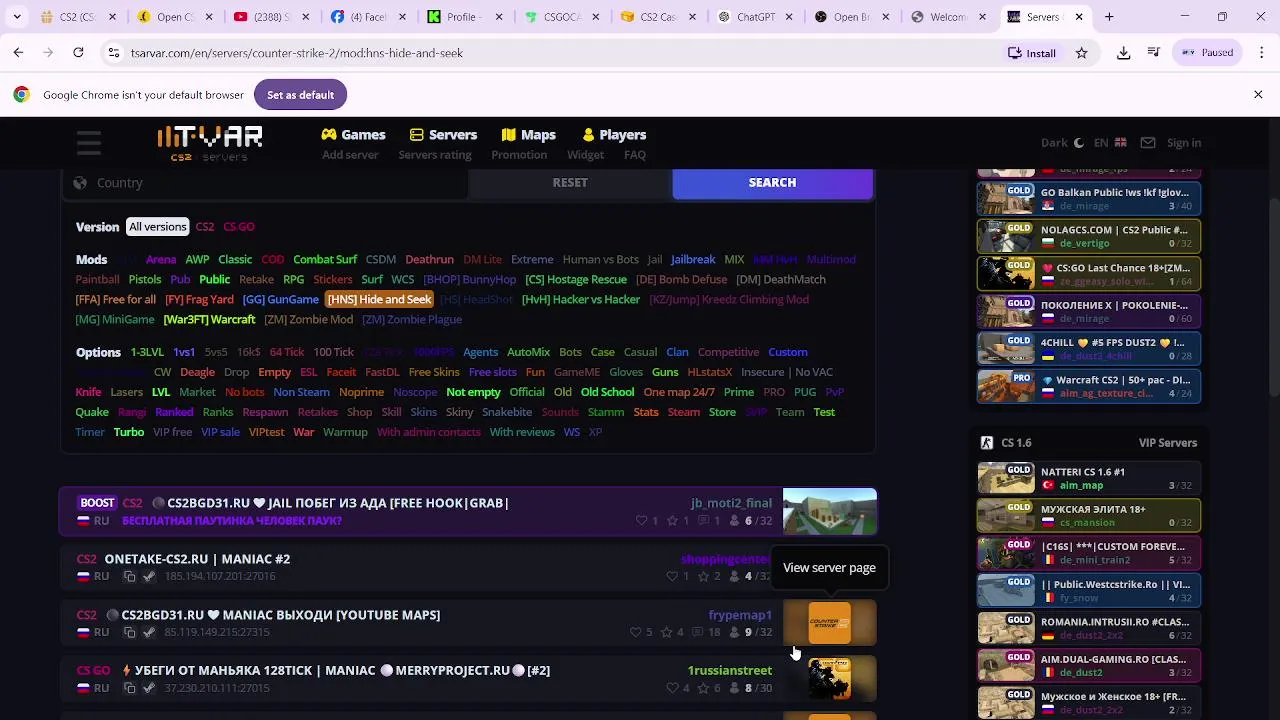Click the Sign in link
Screen dimensions: 1280x720
coord(1184,143)
